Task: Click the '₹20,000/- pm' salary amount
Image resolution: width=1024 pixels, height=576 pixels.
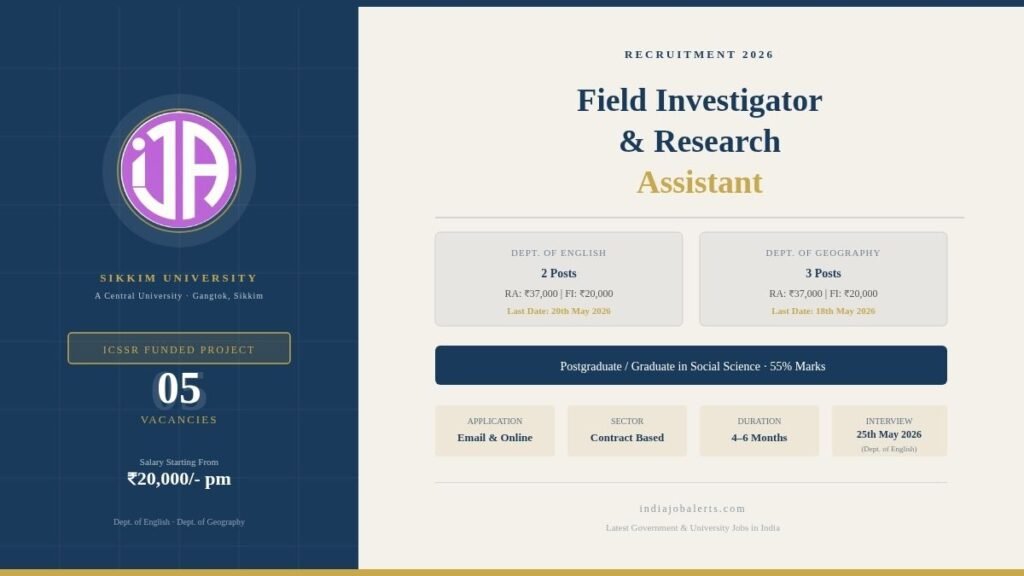Action: point(179,479)
